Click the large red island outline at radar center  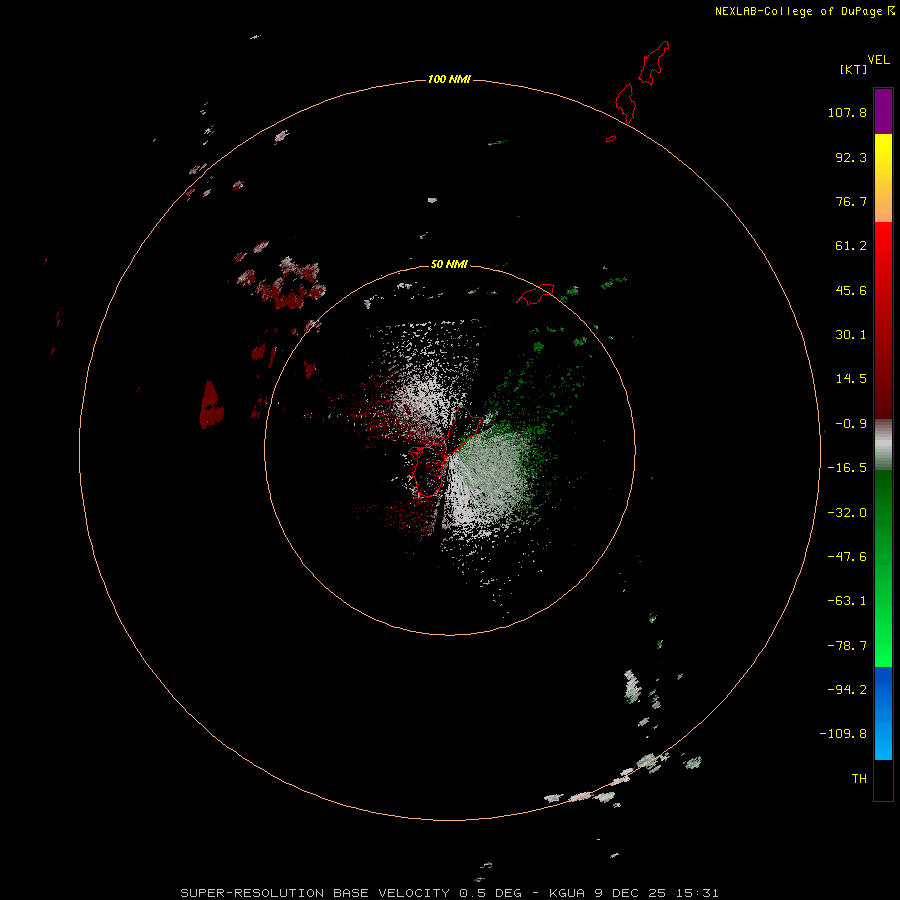(446, 451)
